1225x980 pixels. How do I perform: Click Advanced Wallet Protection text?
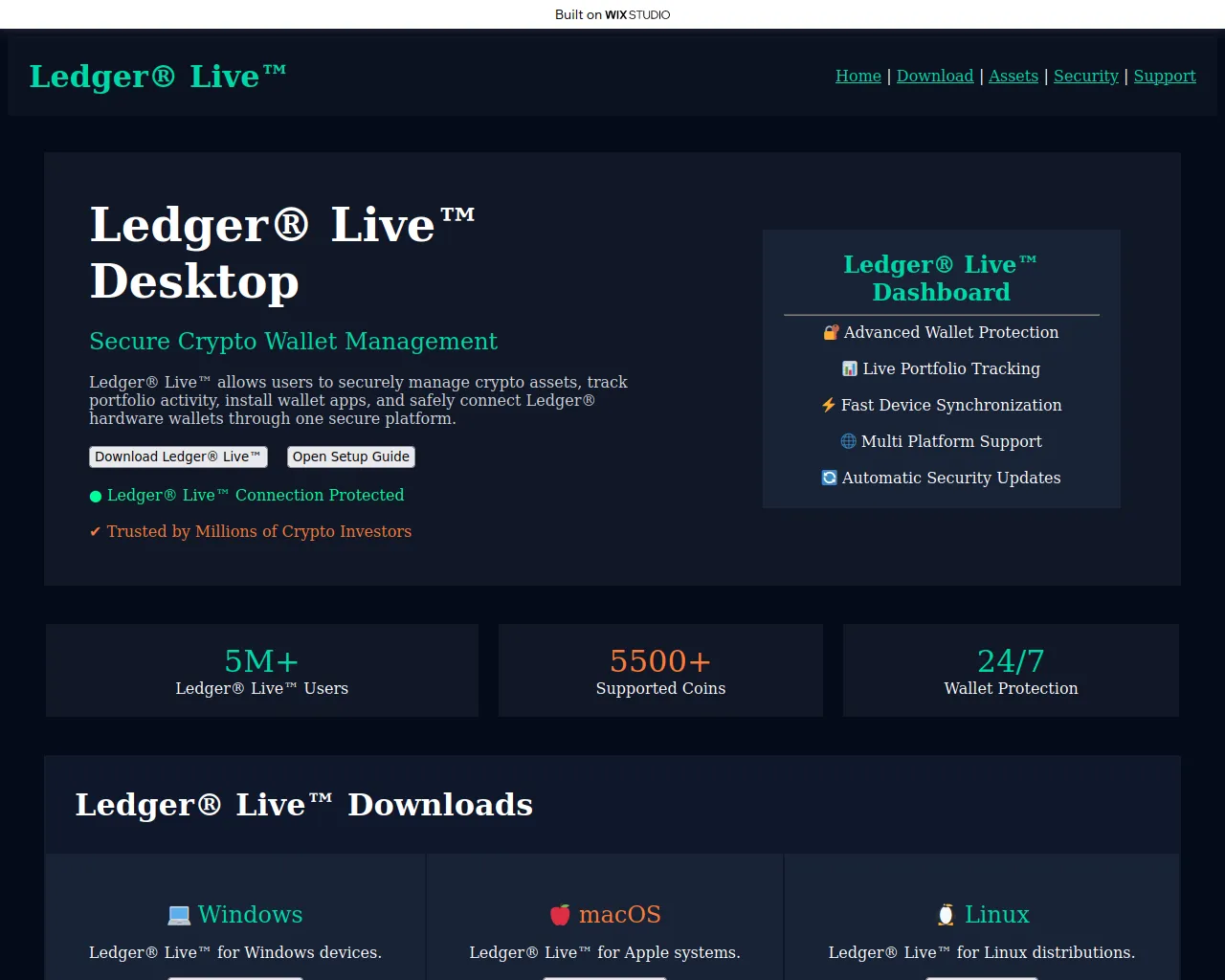[951, 332]
